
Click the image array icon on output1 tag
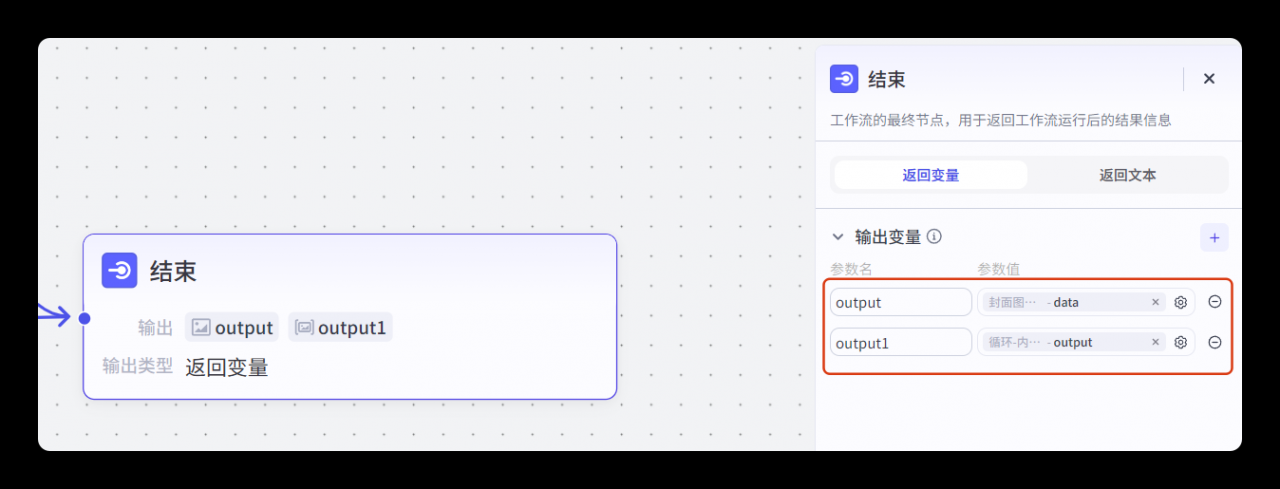pos(304,327)
